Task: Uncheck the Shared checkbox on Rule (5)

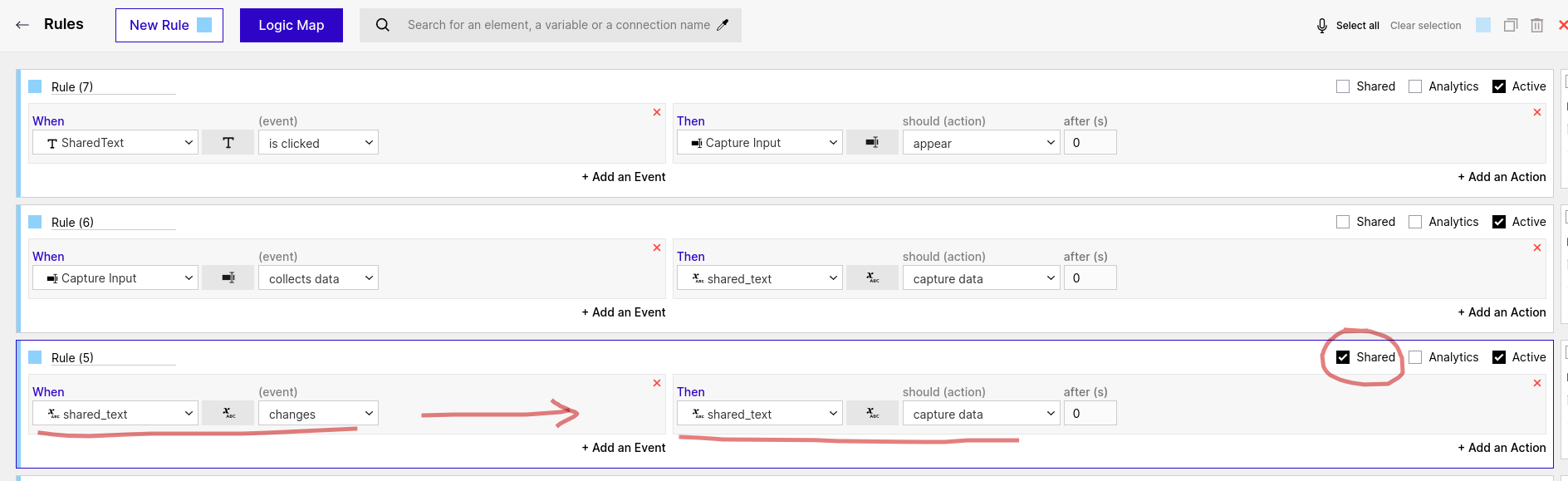Action: (1343, 357)
